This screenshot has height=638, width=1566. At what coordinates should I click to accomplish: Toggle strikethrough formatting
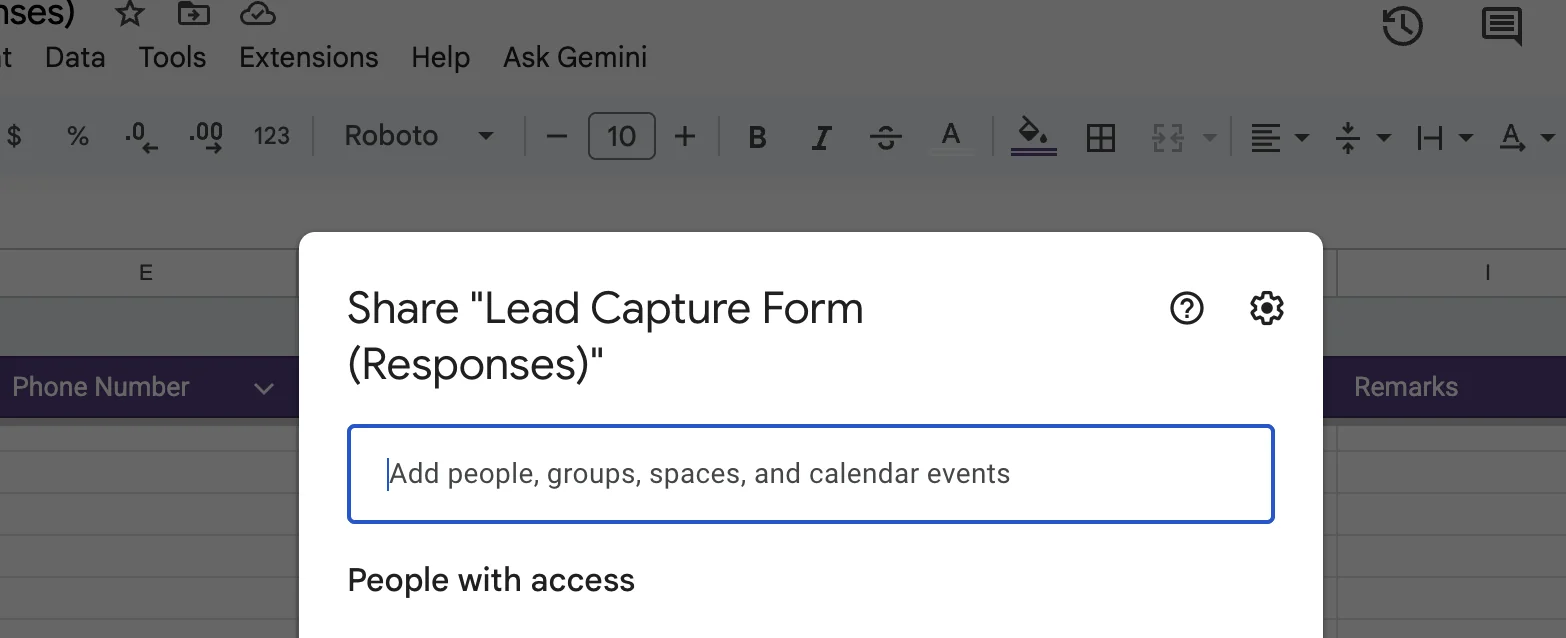885,137
